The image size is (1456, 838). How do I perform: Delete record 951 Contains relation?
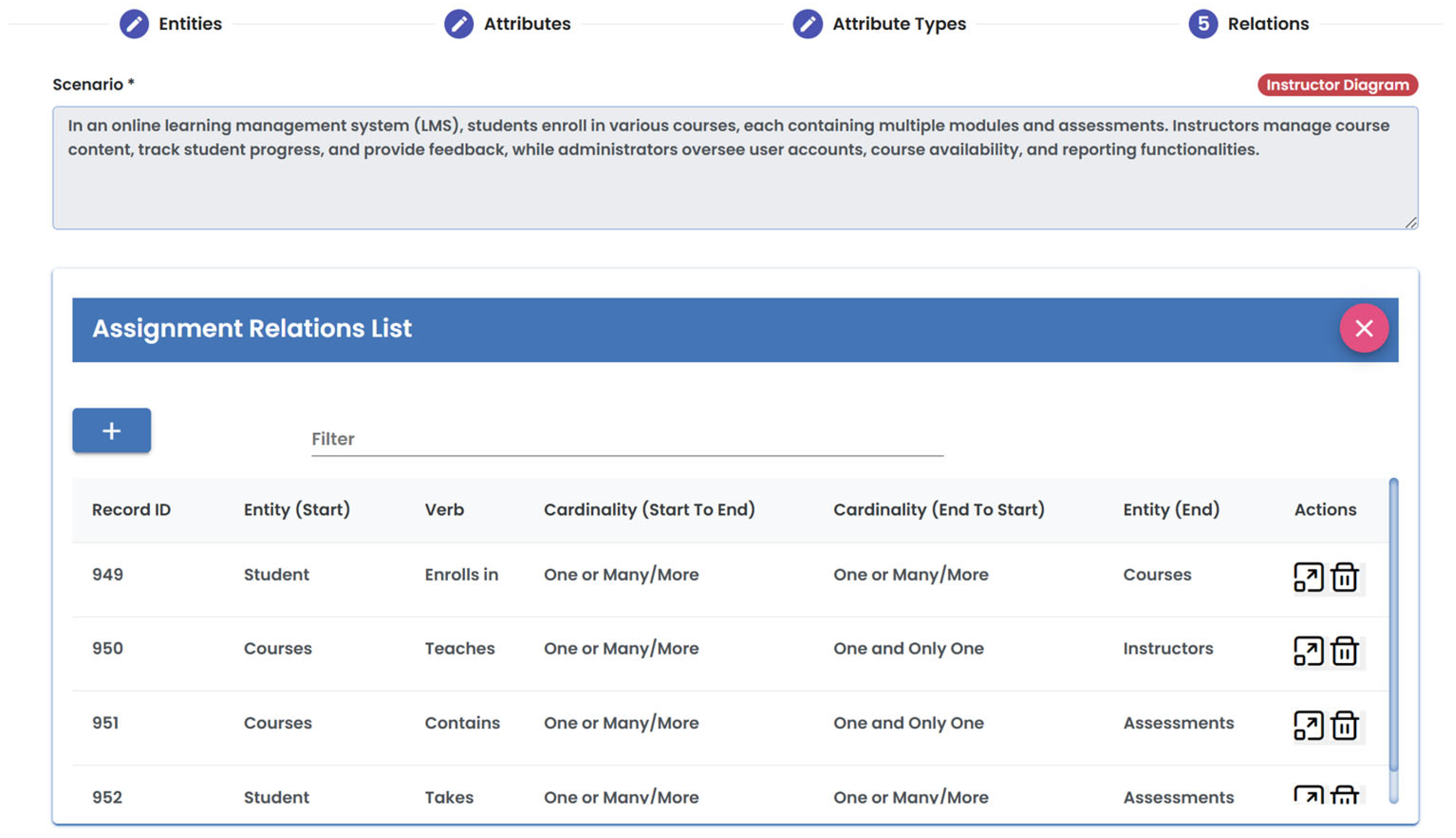coord(1344,725)
